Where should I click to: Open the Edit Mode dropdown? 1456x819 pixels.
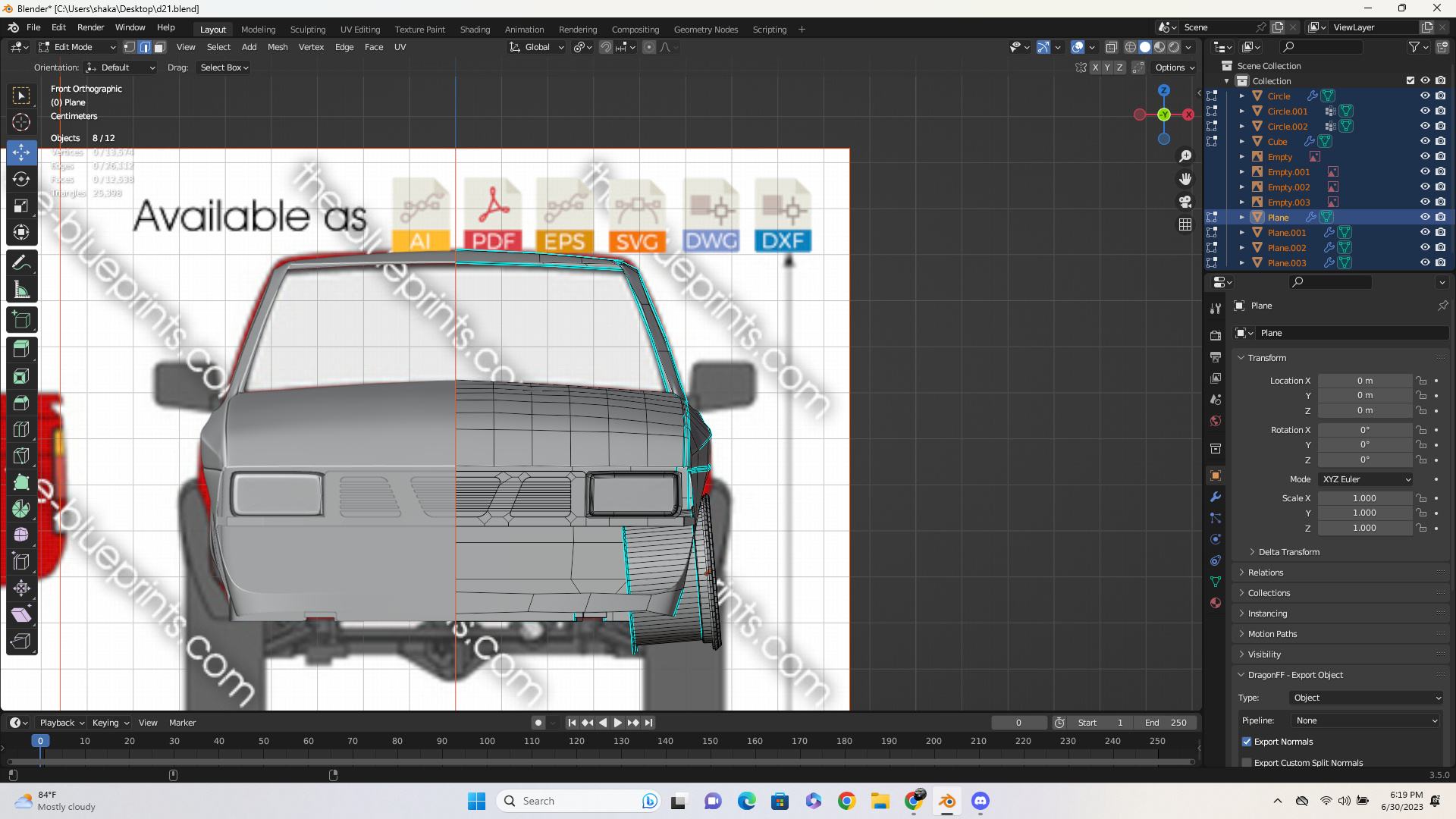click(x=77, y=47)
